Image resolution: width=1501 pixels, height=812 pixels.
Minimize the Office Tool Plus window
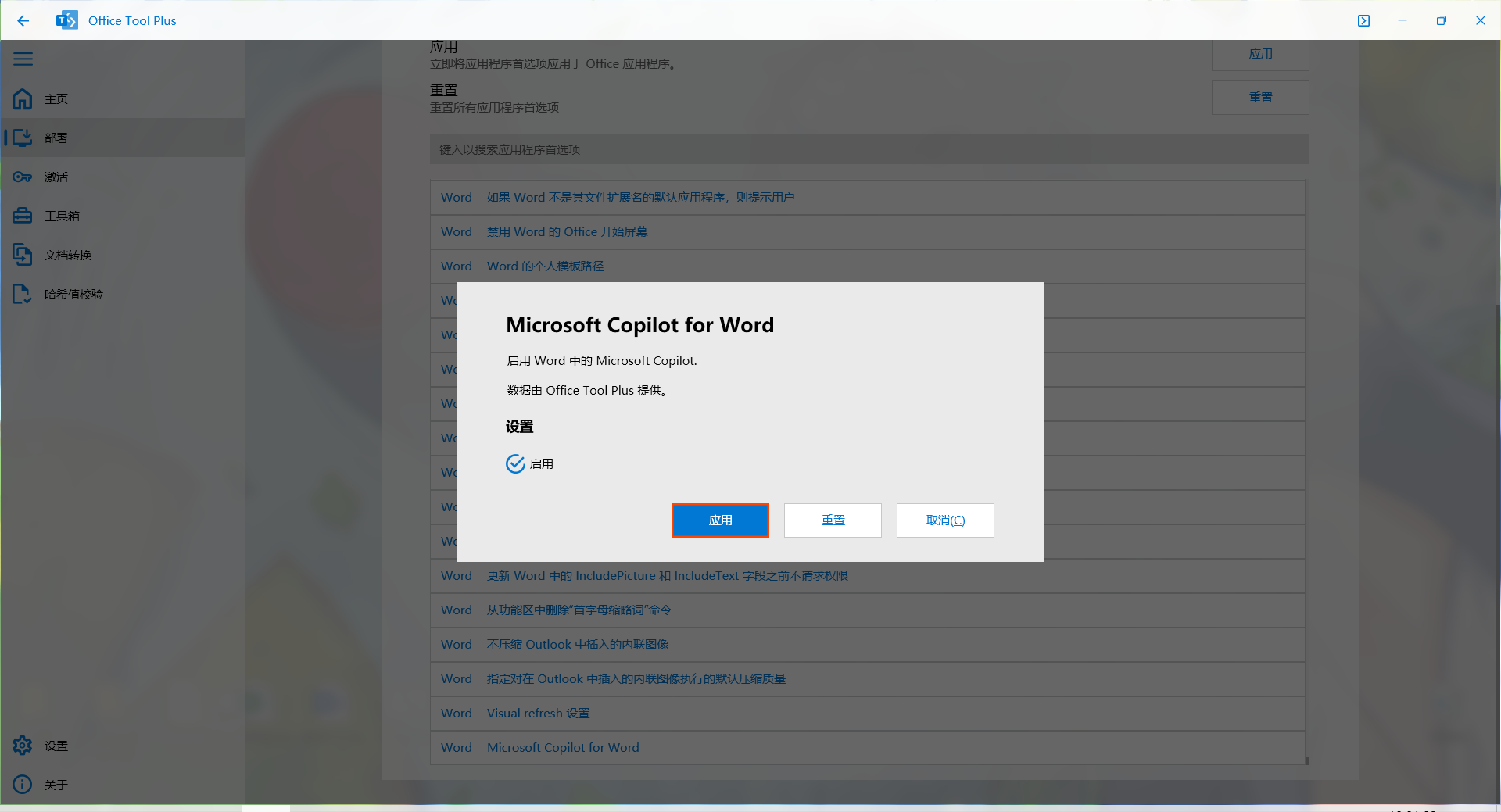click(x=1402, y=21)
